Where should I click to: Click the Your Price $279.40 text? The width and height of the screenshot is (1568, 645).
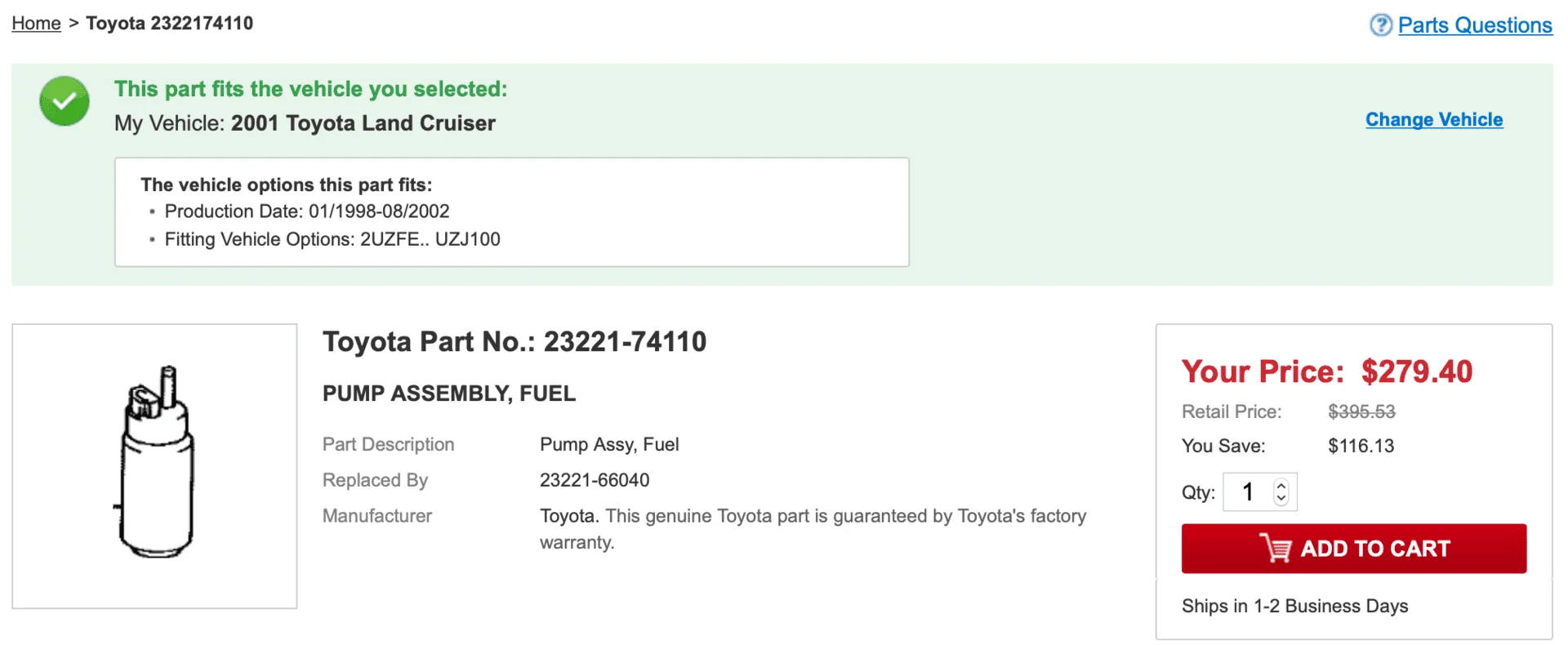[x=1327, y=371]
